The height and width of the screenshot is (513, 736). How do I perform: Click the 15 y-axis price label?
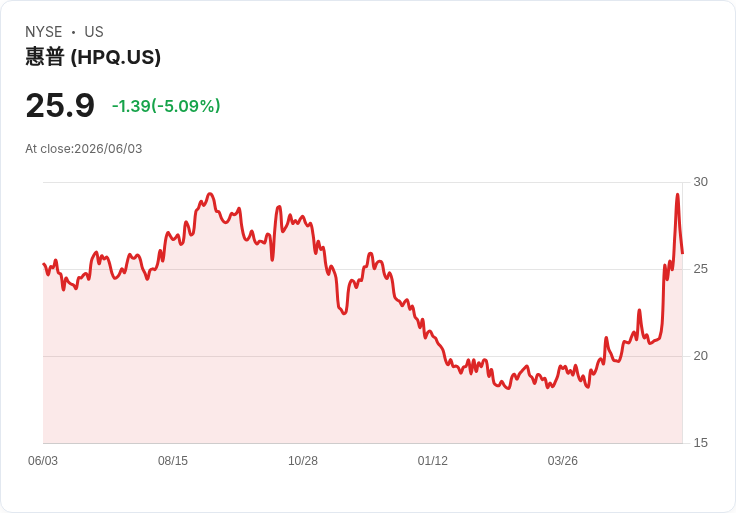click(x=700, y=443)
